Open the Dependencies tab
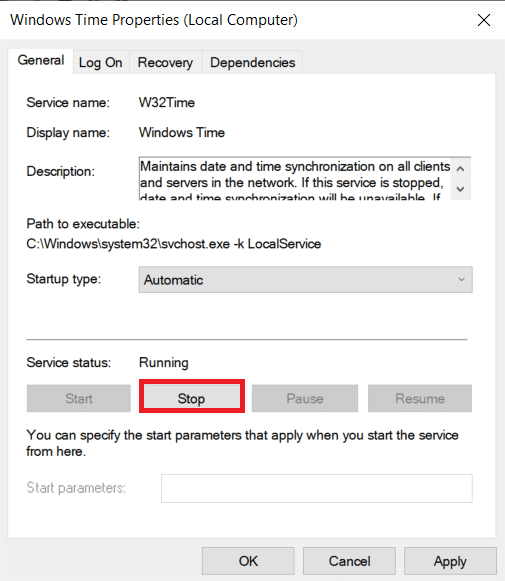This screenshot has width=505, height=581. (252, 63)
